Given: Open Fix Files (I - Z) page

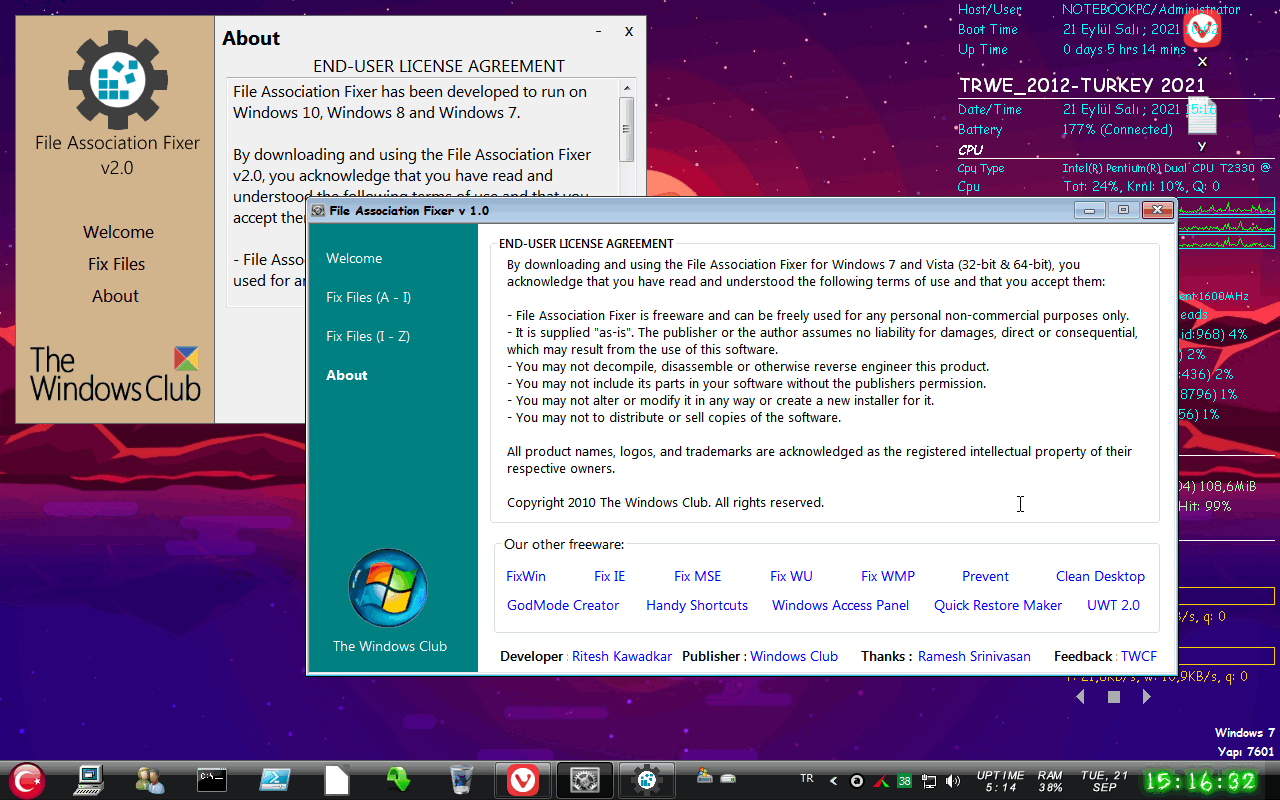Looking at the screenshot, I should pyautogui.click(x=368, y=336).
